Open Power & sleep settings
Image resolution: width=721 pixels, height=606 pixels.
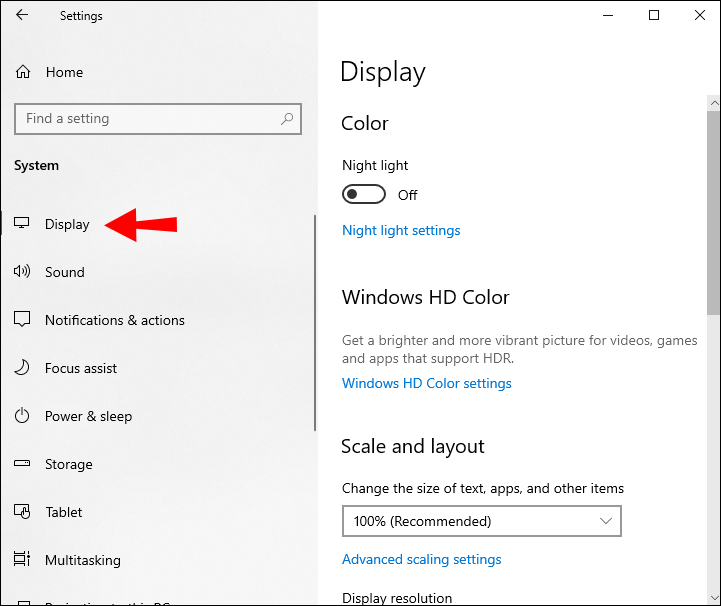[88, 416]
